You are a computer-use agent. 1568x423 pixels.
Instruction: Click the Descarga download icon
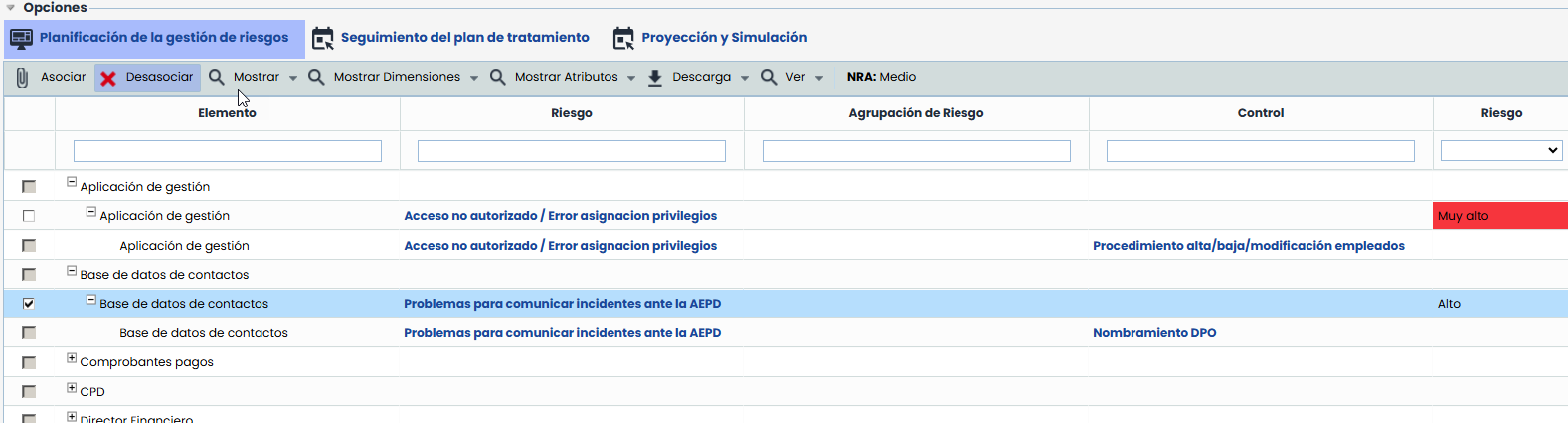point(655,78)
